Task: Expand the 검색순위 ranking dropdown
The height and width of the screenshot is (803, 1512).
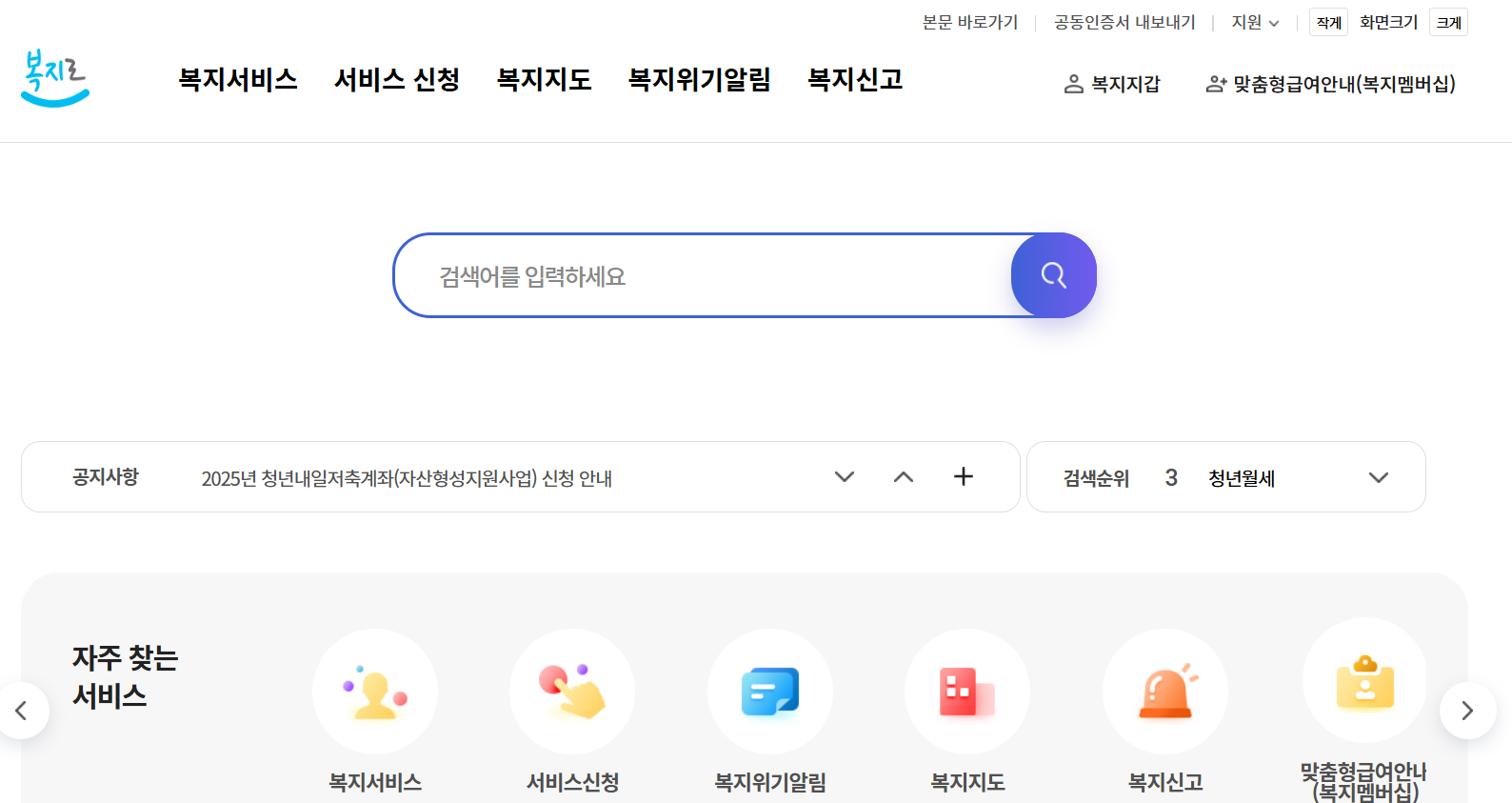Action: pyautogui.click(x=1379, y=477)
